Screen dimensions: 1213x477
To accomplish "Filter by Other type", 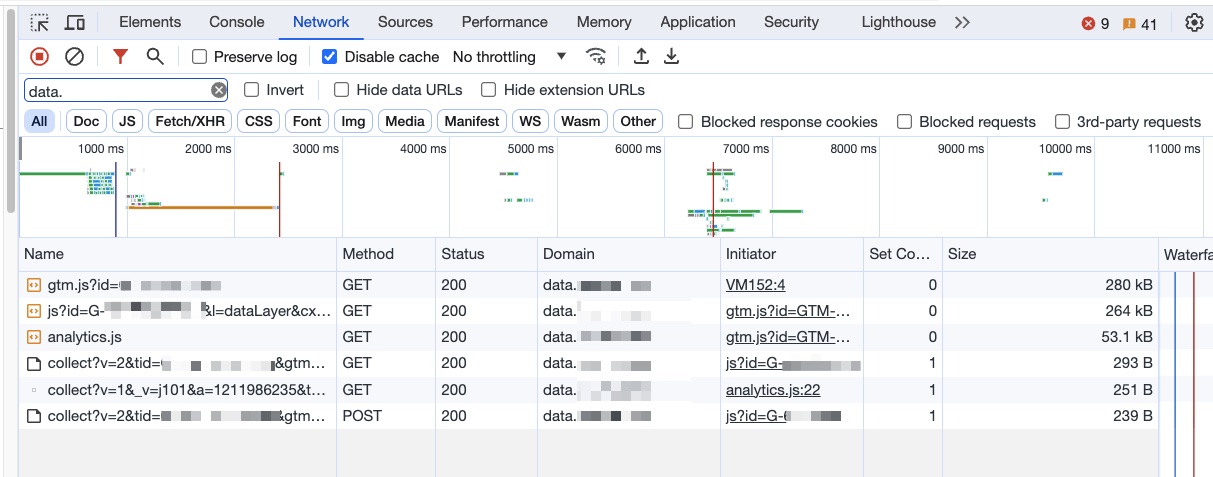I will coord(638,122).
